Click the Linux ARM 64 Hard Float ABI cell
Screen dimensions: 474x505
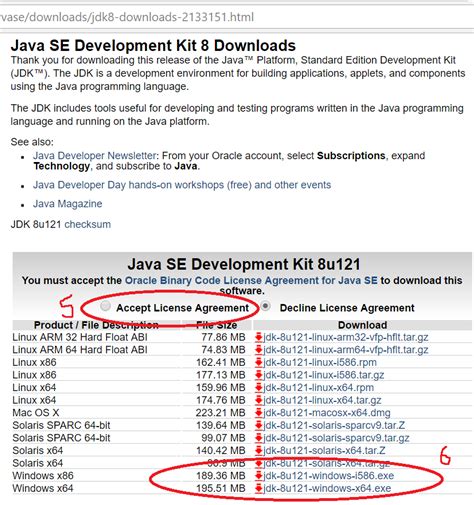click(x=80, y=350)
